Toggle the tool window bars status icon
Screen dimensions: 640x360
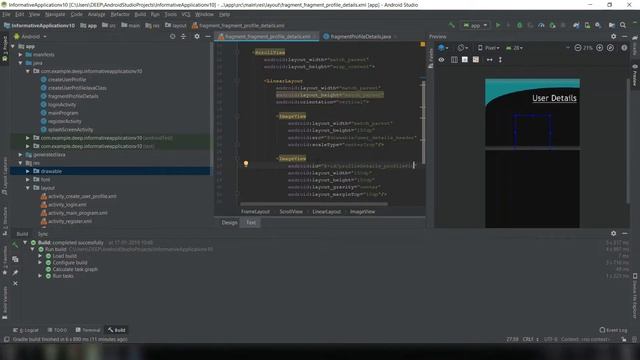pos(6,339)
